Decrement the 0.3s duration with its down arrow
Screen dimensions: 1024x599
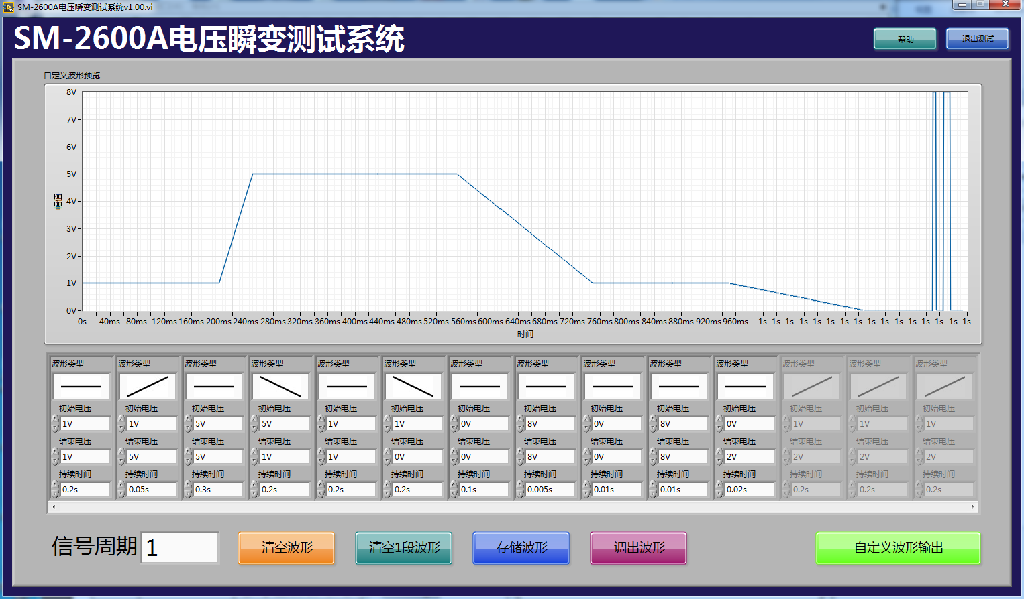tap(189, 493)
